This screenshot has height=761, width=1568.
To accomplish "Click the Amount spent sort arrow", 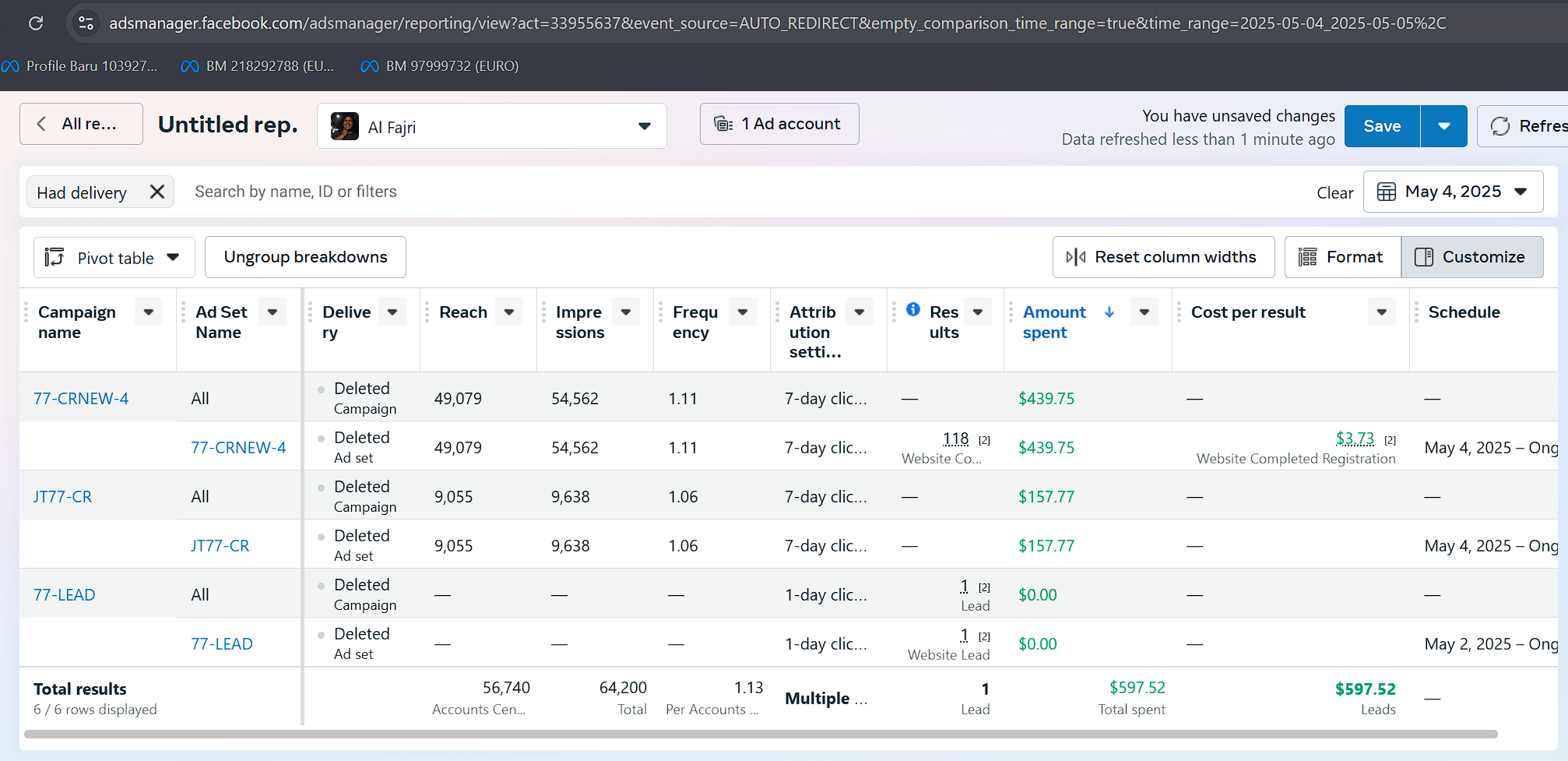I will coord(1109,312).
